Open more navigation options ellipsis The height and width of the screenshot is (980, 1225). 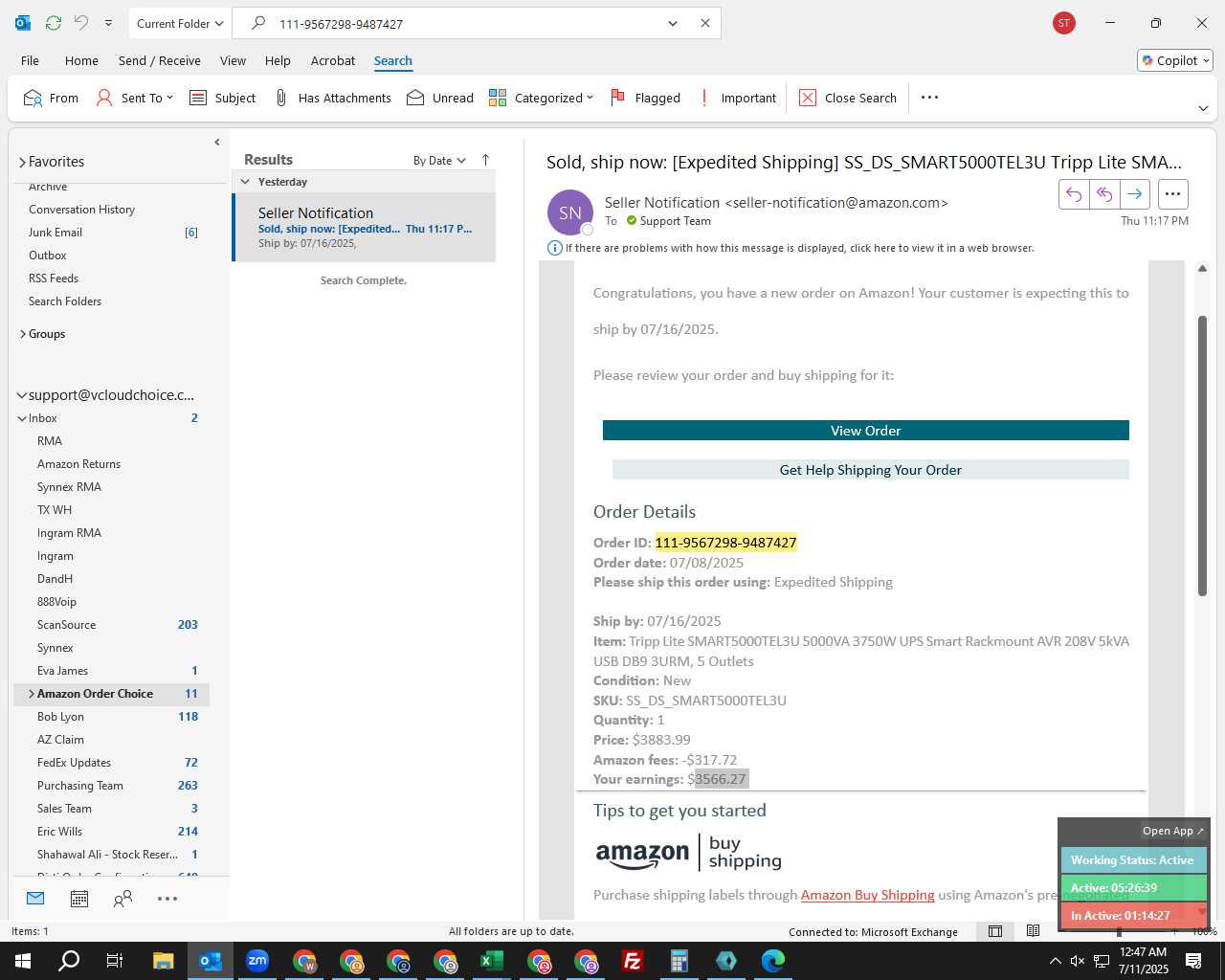tap(167, 899)
